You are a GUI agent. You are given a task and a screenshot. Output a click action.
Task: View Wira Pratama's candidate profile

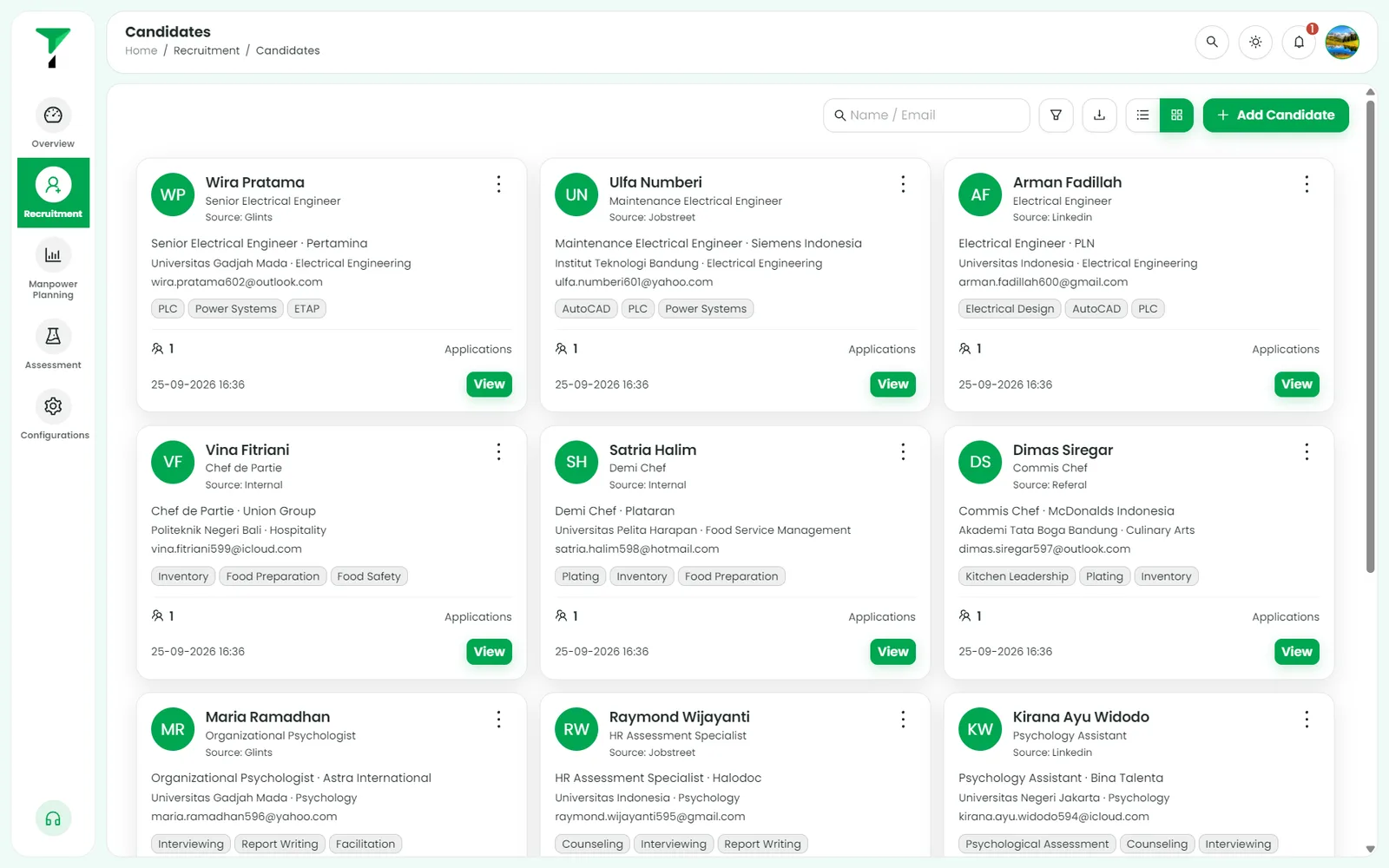coord(489,384)
